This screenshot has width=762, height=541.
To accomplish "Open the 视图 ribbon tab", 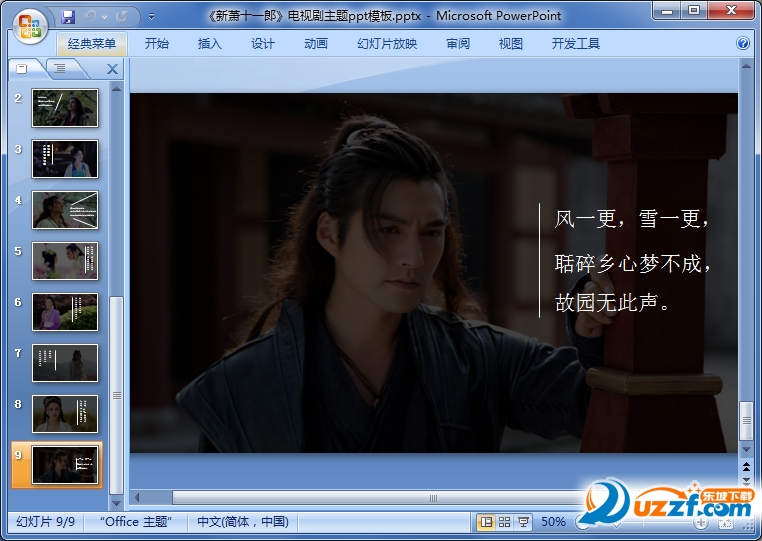I will pyautogui.click(x=511, y=44).
